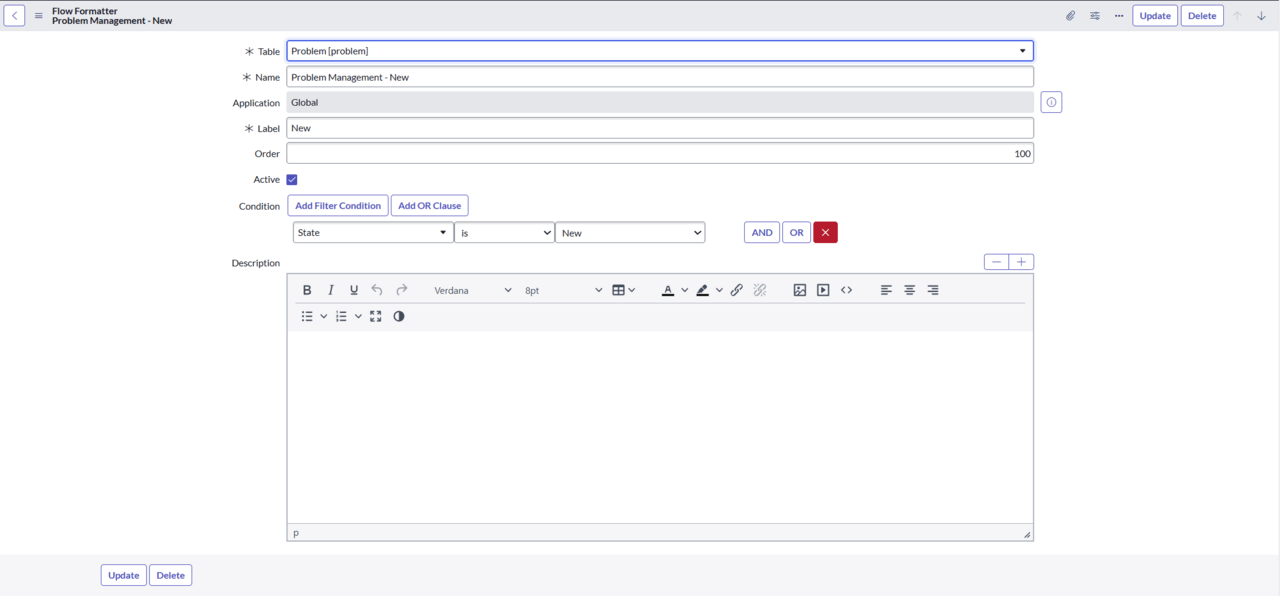Toggle fullscreen mode in the editor
This screenshot has width=1280, height=596.
click(x=376, y=316)
